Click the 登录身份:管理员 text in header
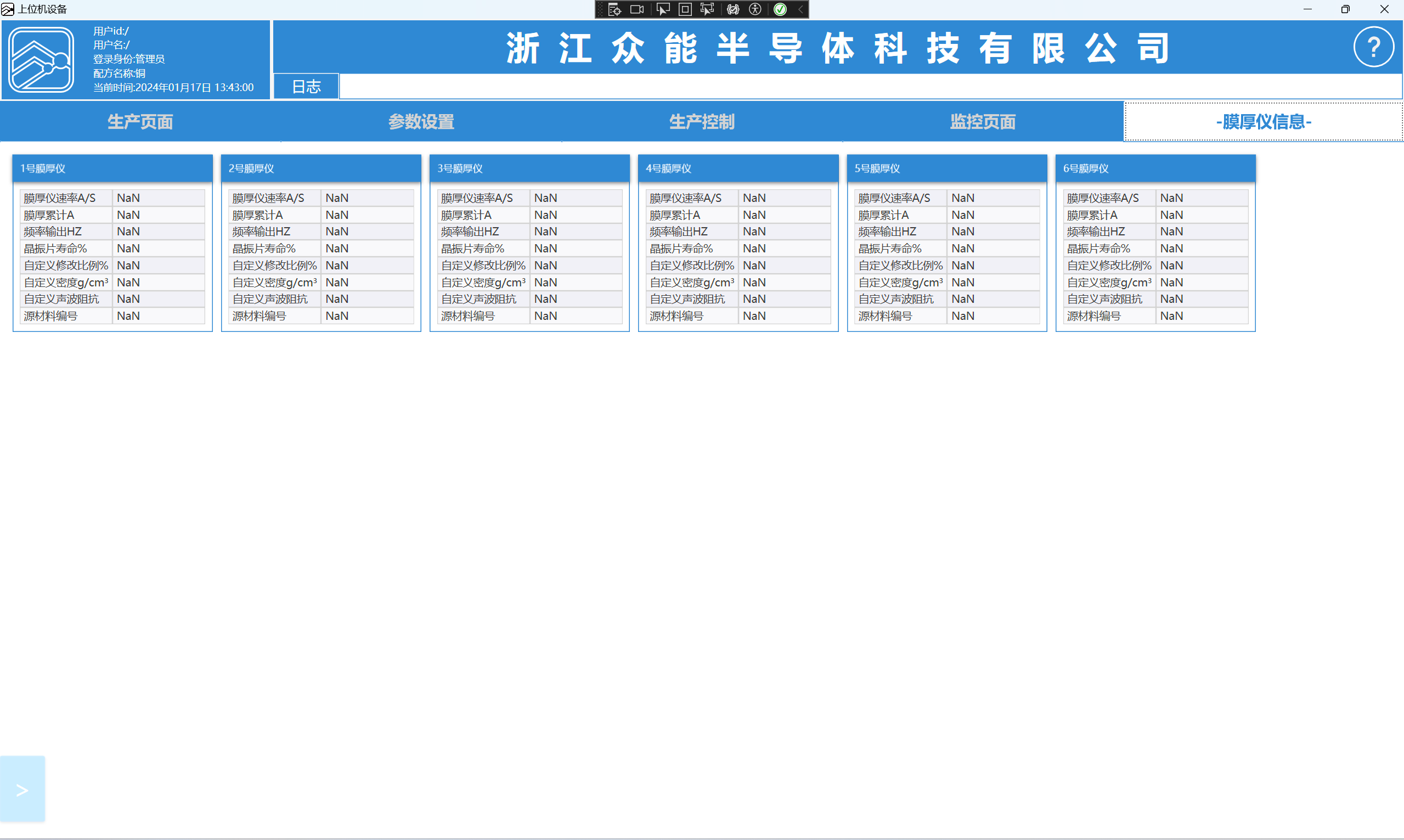The height and width of the screenshot is (840, 1404). [129, 59]
